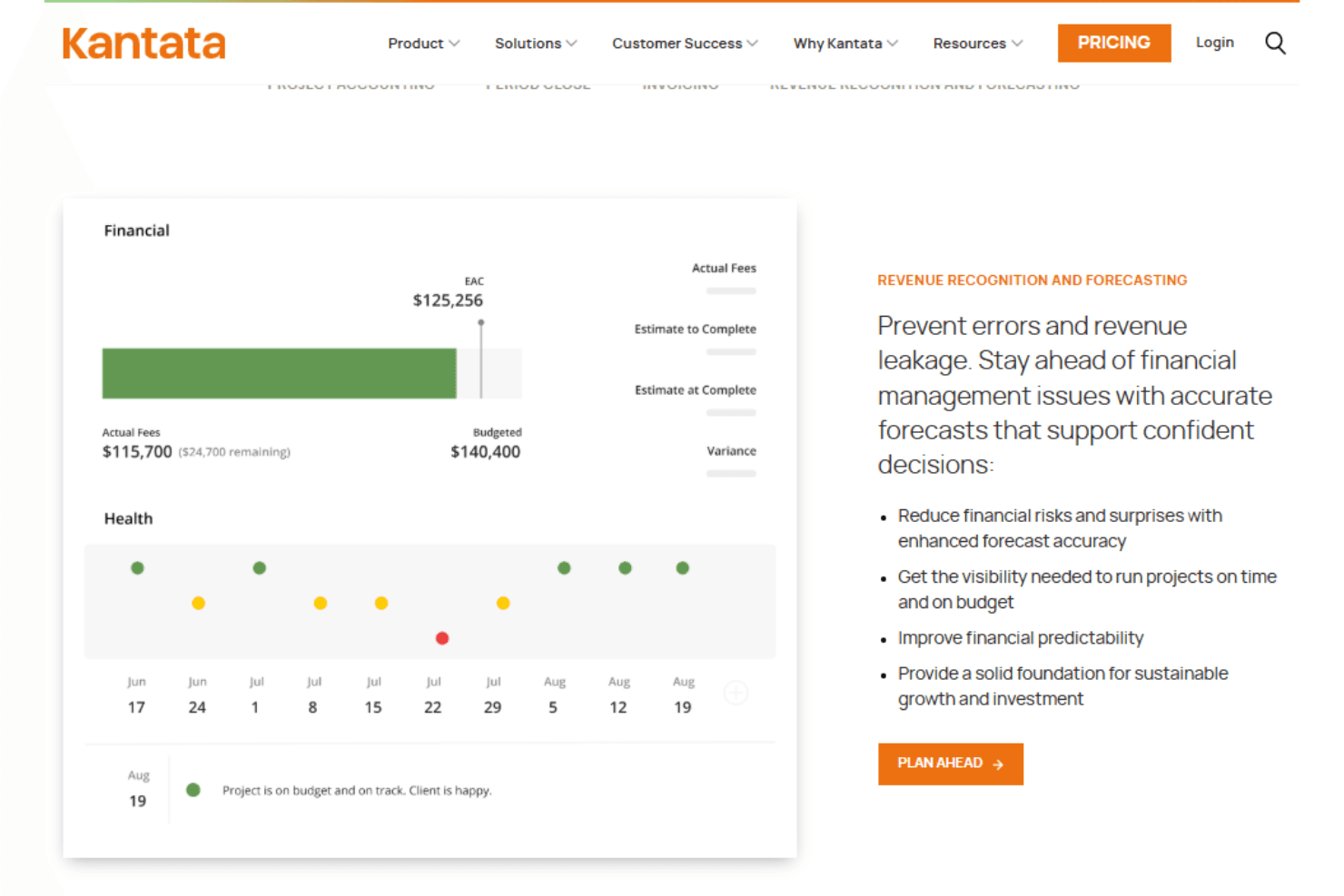Select the green health dot for Aug 5
1344x896 pixels.
[x=564, y=568]
